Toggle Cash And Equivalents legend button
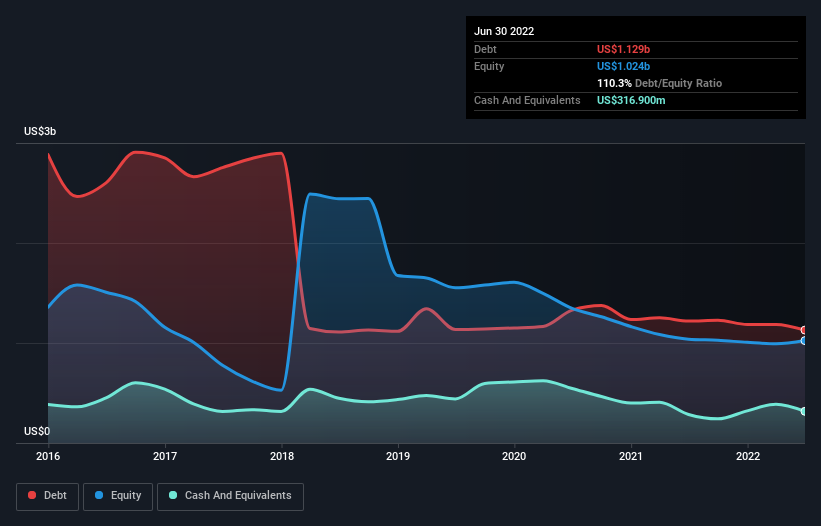821x526 pixels. click(x=230, y=496)
